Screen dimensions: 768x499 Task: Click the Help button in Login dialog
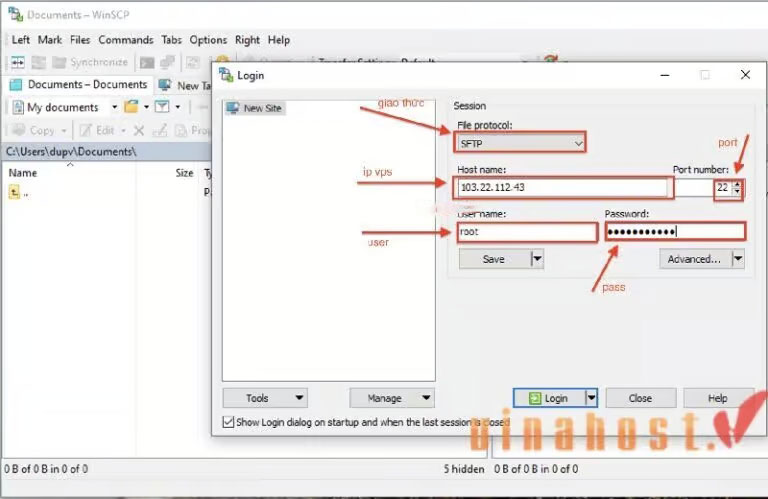pyautogui.click(x=718, y=398)
